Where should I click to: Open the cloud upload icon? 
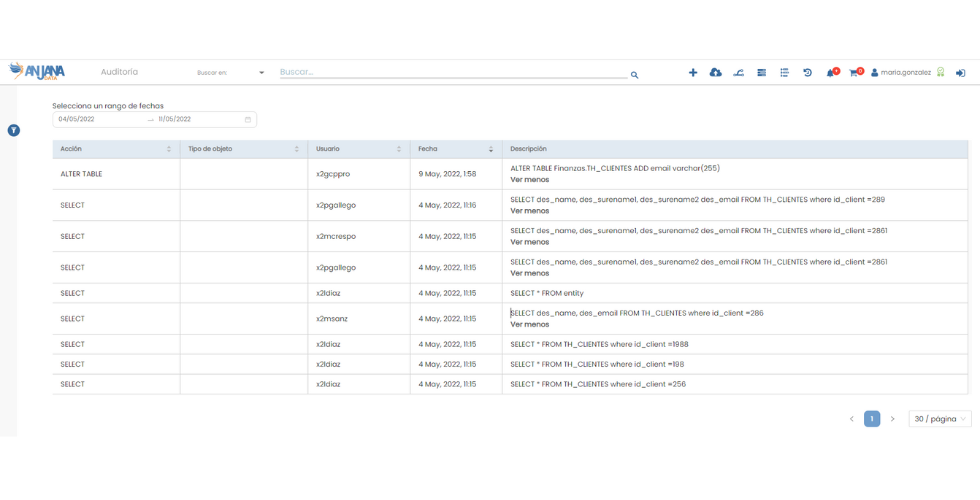(716, 73)
